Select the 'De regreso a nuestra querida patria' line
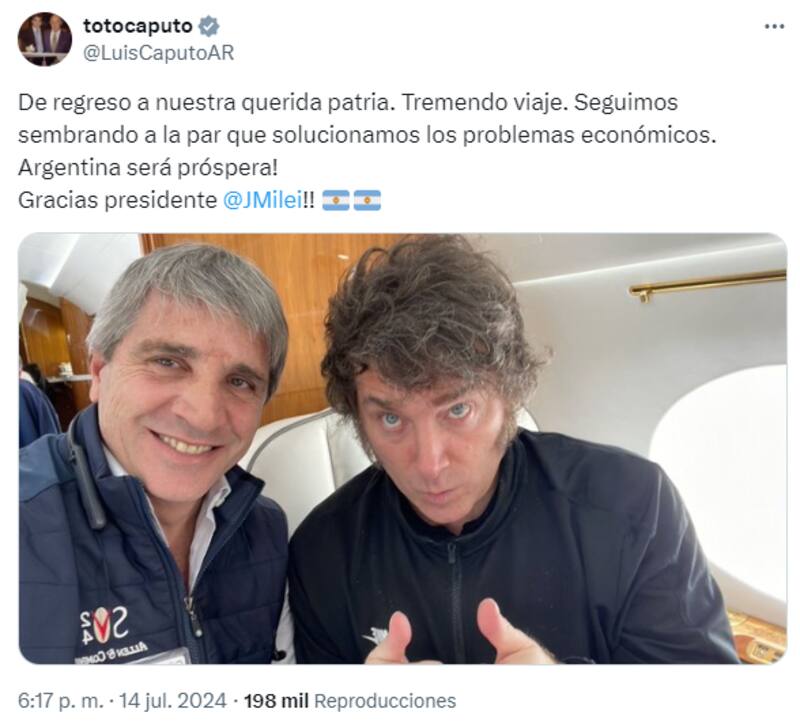 pos(207,103)
